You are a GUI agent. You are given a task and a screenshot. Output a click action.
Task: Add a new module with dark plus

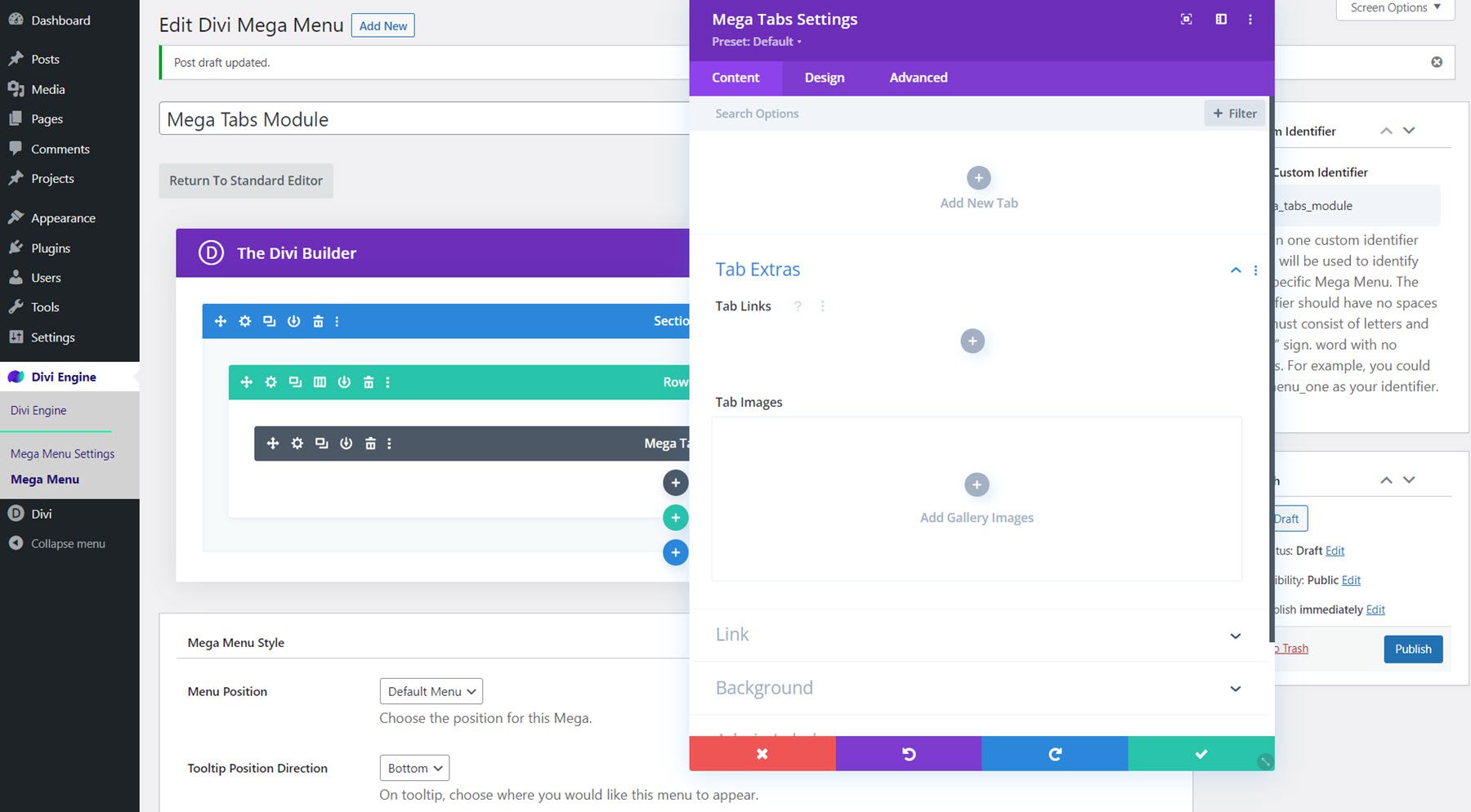[x=675, y=483]
